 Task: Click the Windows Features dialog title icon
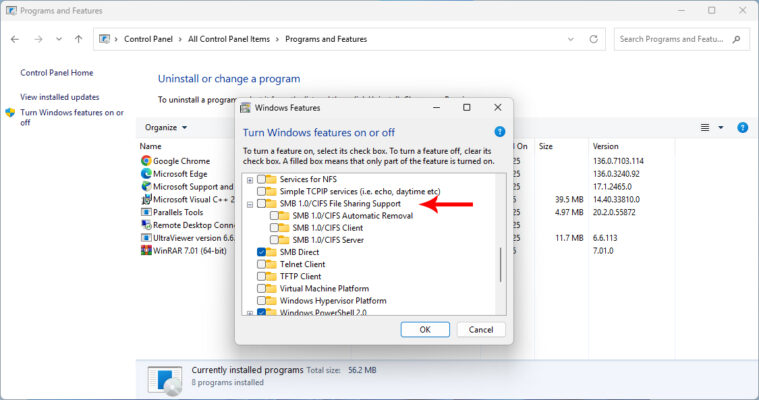pos(245,108)
